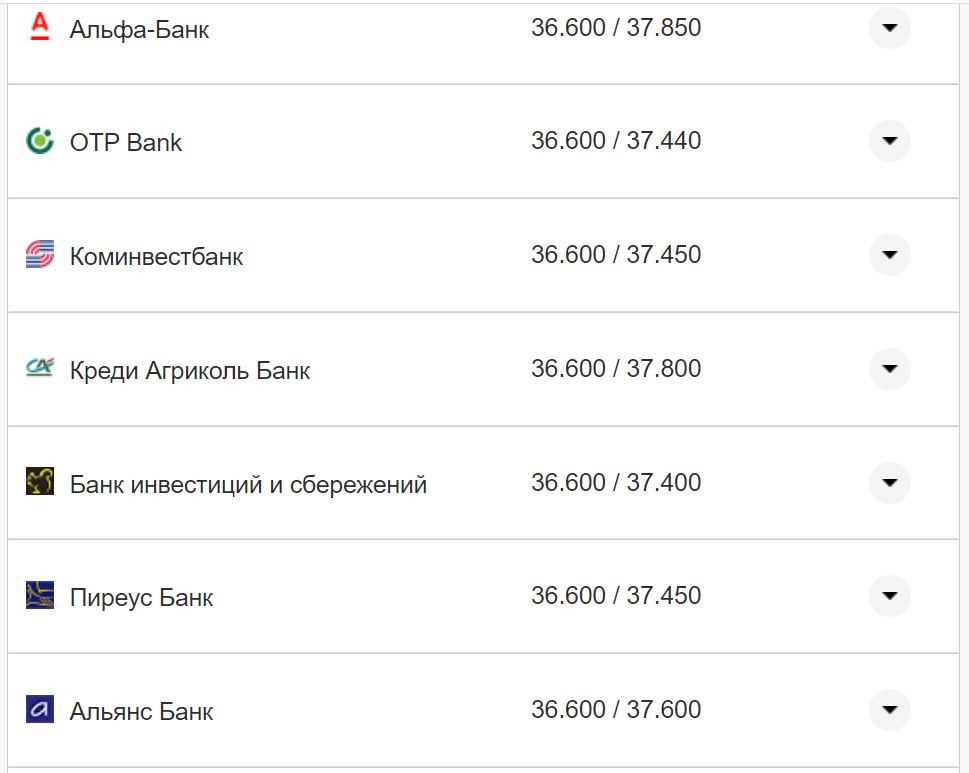
Task: Open the Пиреус Банк dropdown arrow
Action: (x=888, y=596)
